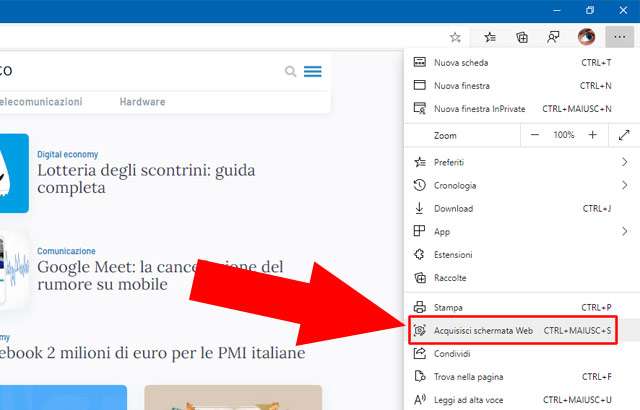The image size is (640, 410).
Task: Click the Cronologia clock icon
Action: click(x=420, y=185)
